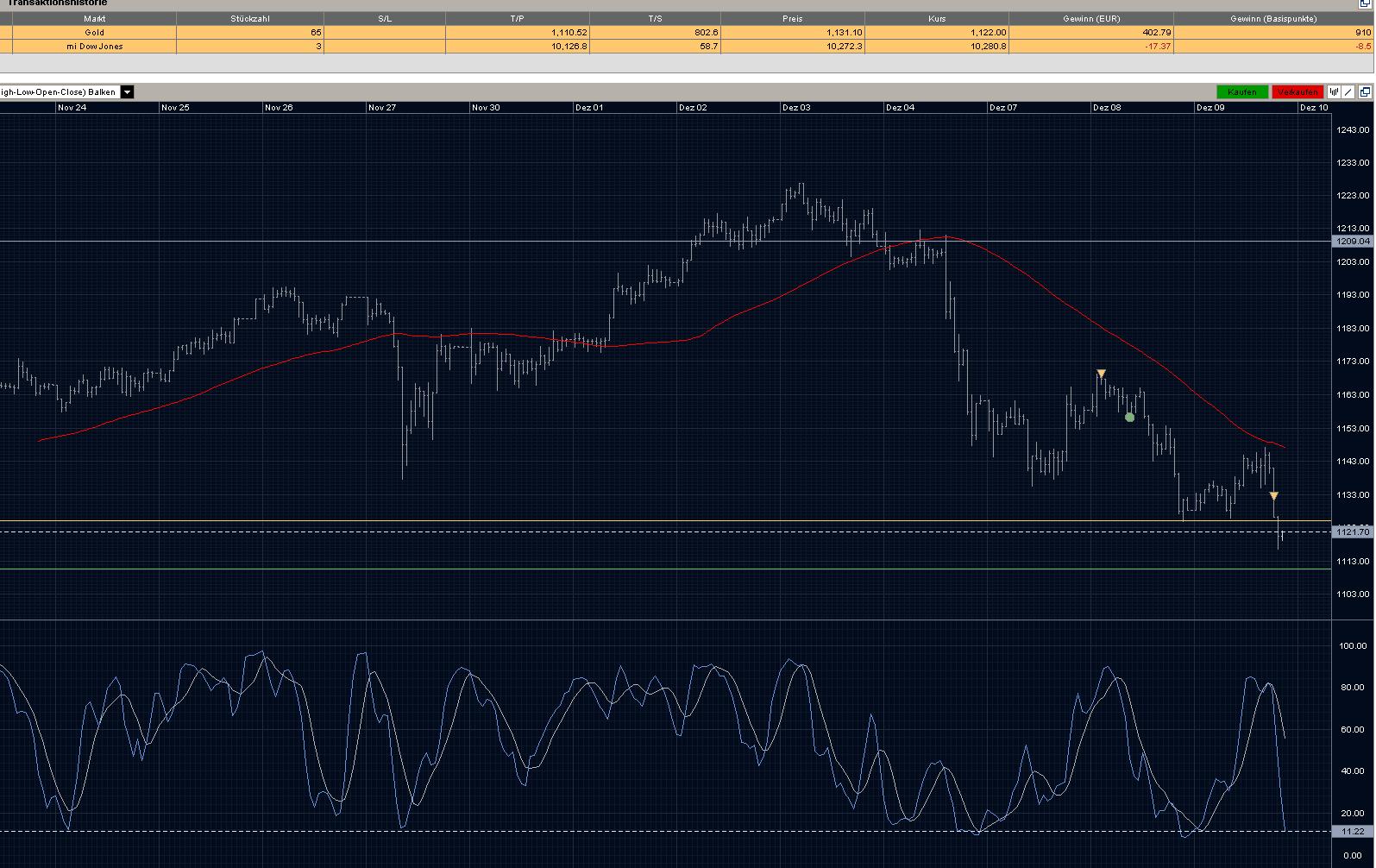
Task: Click the T/P column header
Action: [518, 19]
